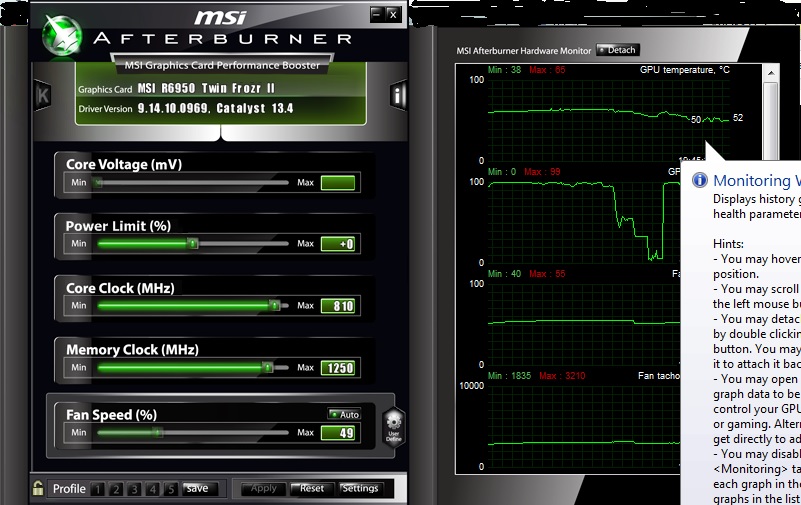This screenshot has width=801, height=505.
Task: Click the Apply button
Action: 264,489
